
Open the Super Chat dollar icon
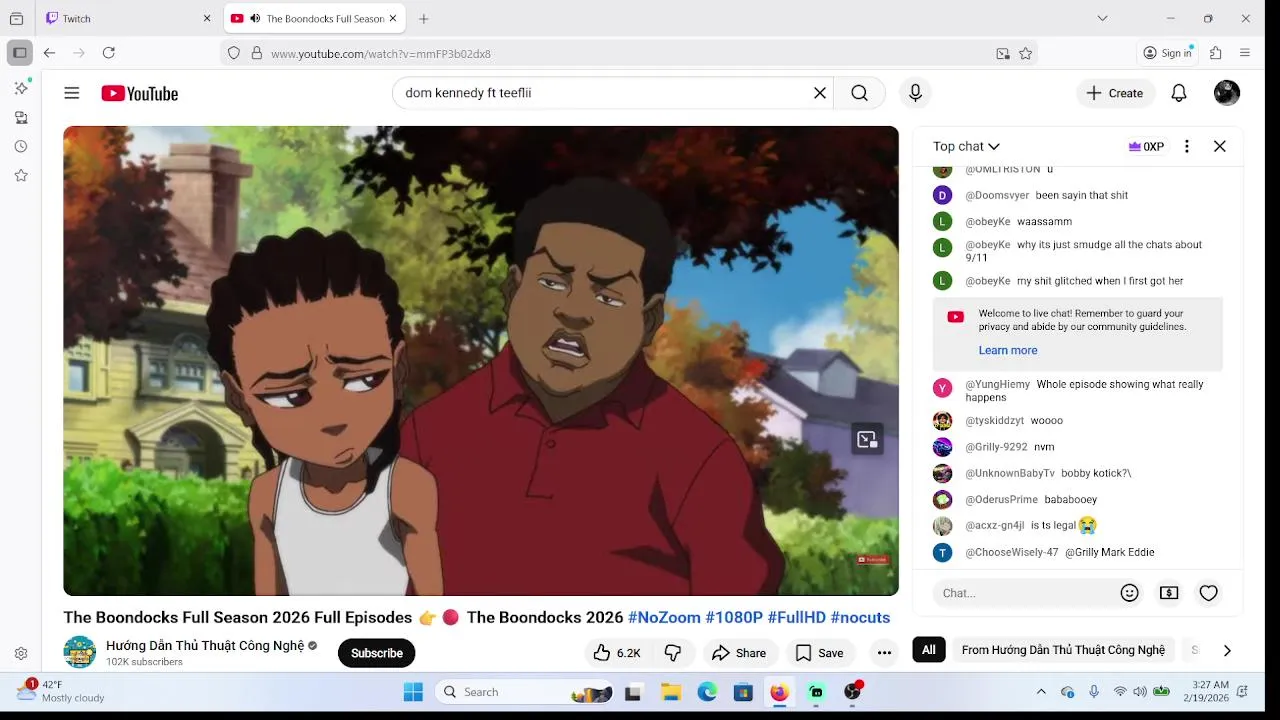(1169, 593)
